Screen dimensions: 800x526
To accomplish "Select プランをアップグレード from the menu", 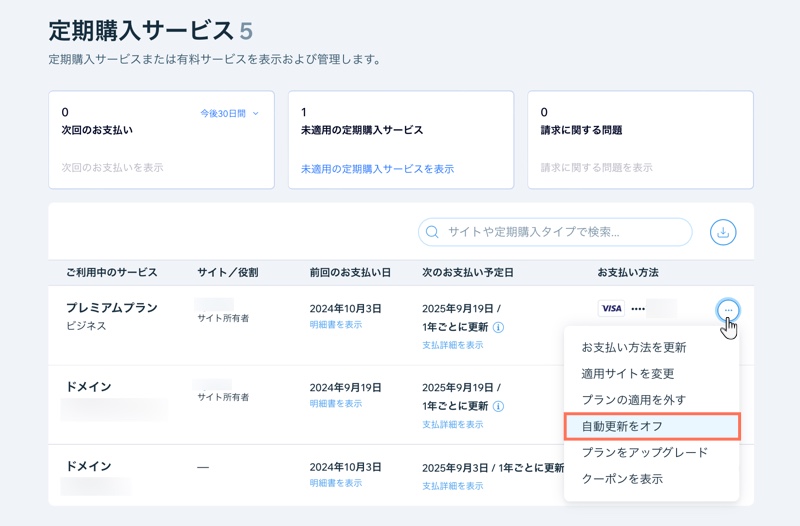I will [x=645, y=453].
